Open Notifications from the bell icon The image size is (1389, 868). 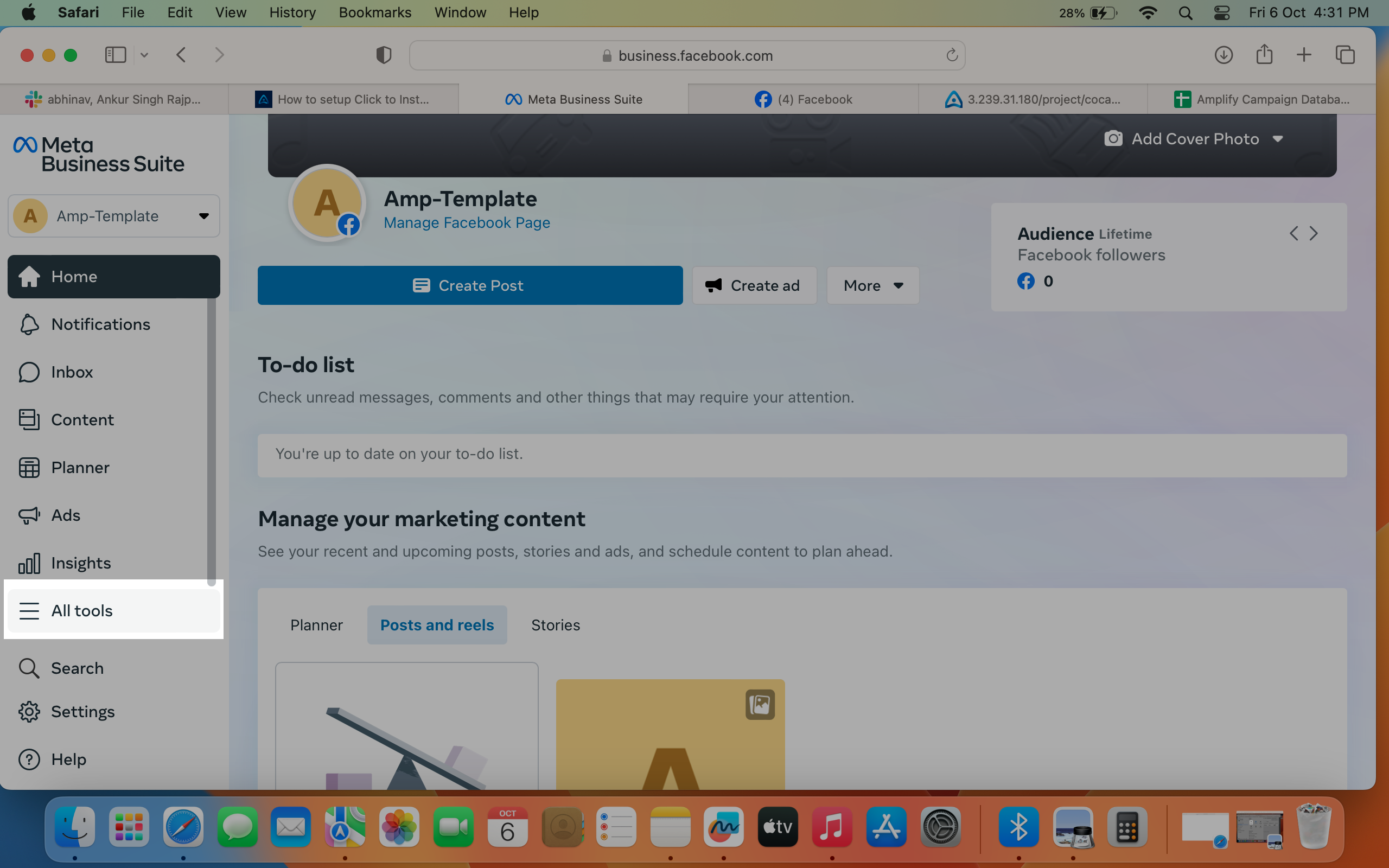click(29, 324)
